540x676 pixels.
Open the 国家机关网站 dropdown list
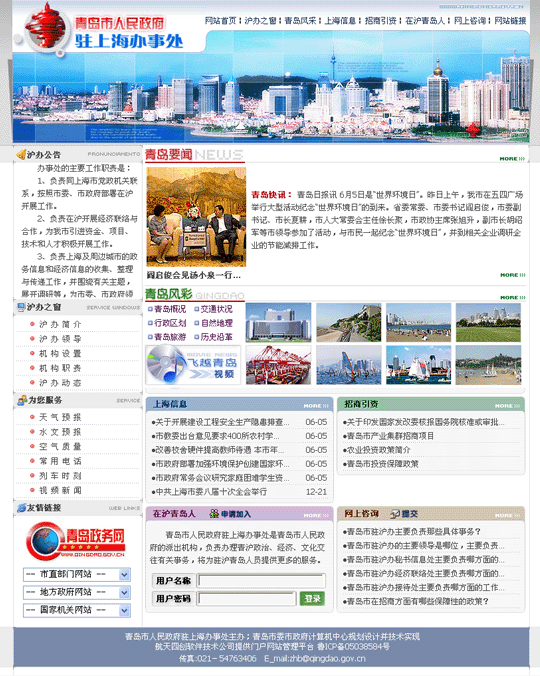pyautogui.click(x=77, y=610)
